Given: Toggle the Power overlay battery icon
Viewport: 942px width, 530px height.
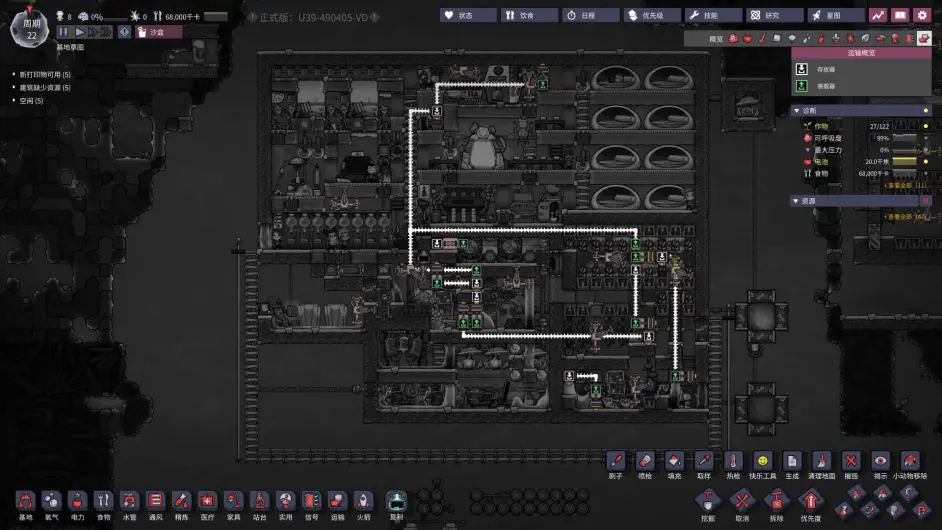Looking at the screenshot, I should pyautogui.click(x=747, y=38).
